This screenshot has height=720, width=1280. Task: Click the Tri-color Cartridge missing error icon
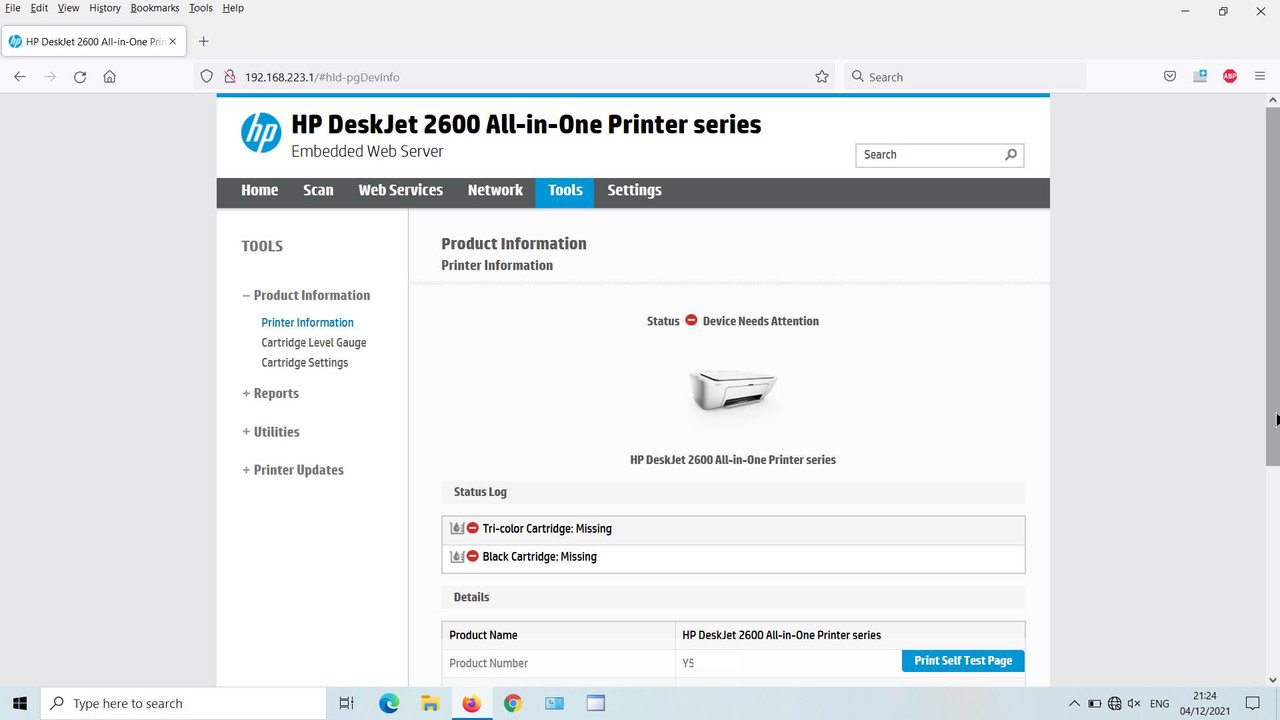point(473,528)
